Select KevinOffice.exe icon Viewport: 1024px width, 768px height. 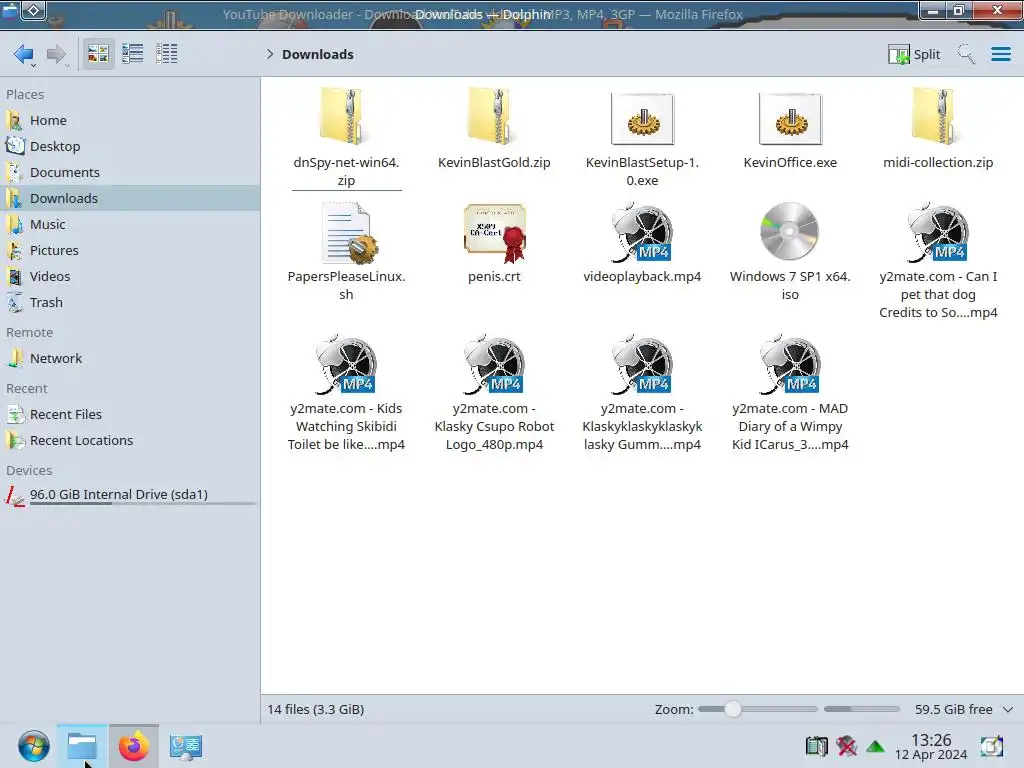coord(790,119)
